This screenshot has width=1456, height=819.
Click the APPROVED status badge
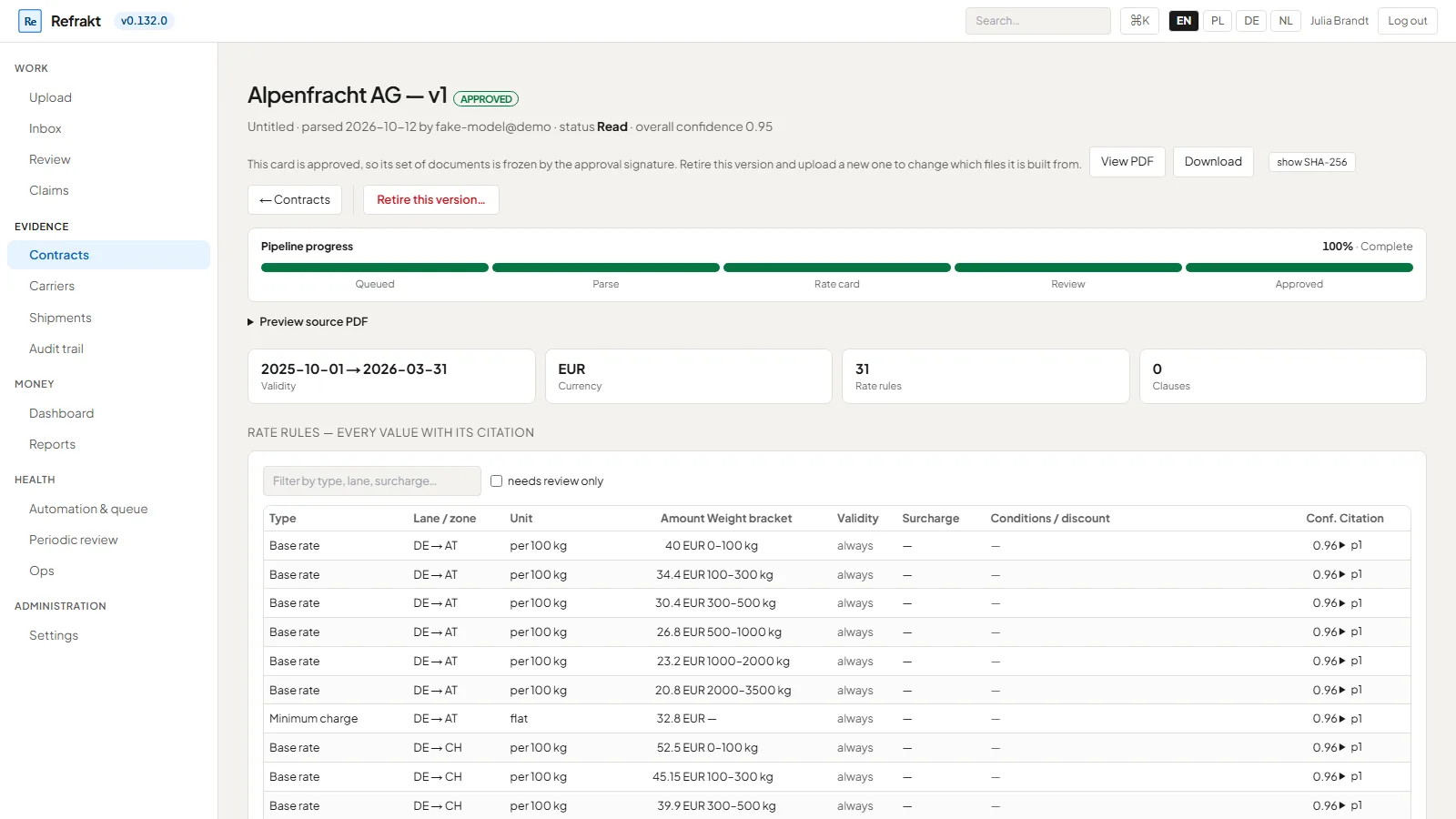point(486,99)
